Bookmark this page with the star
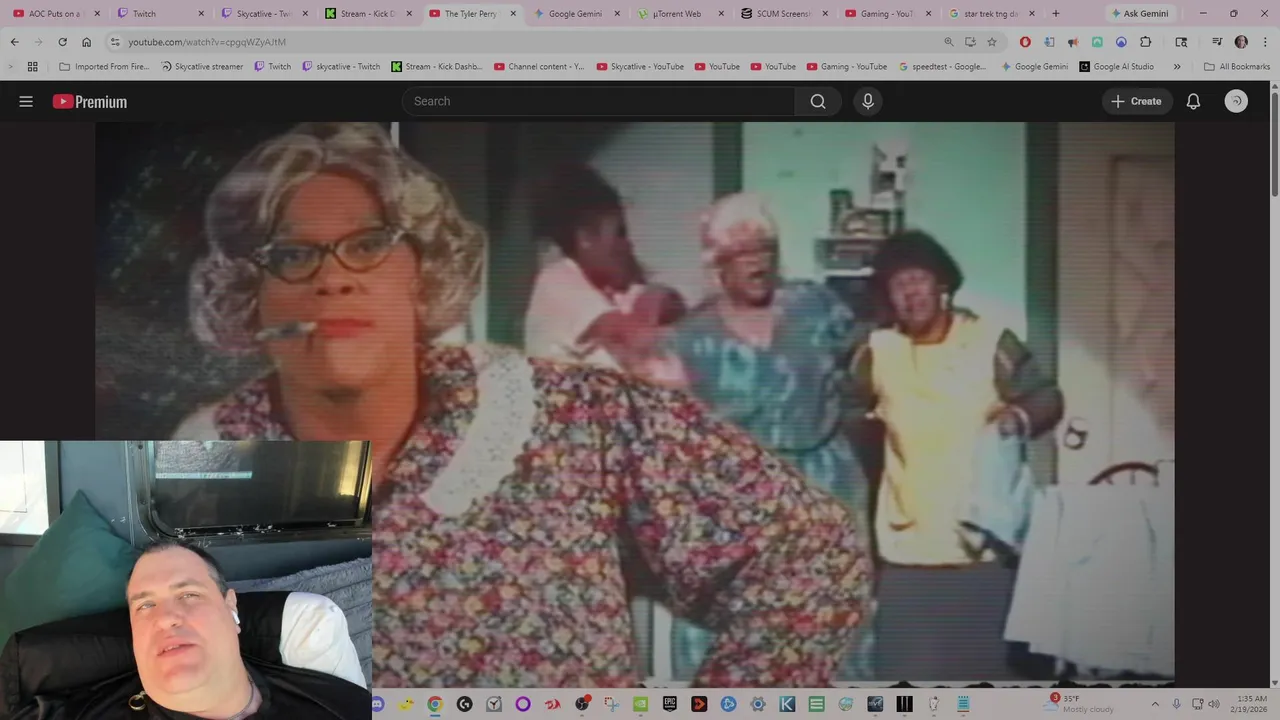This screenshot has height=720, width=1280. click(x=992, y=42)
